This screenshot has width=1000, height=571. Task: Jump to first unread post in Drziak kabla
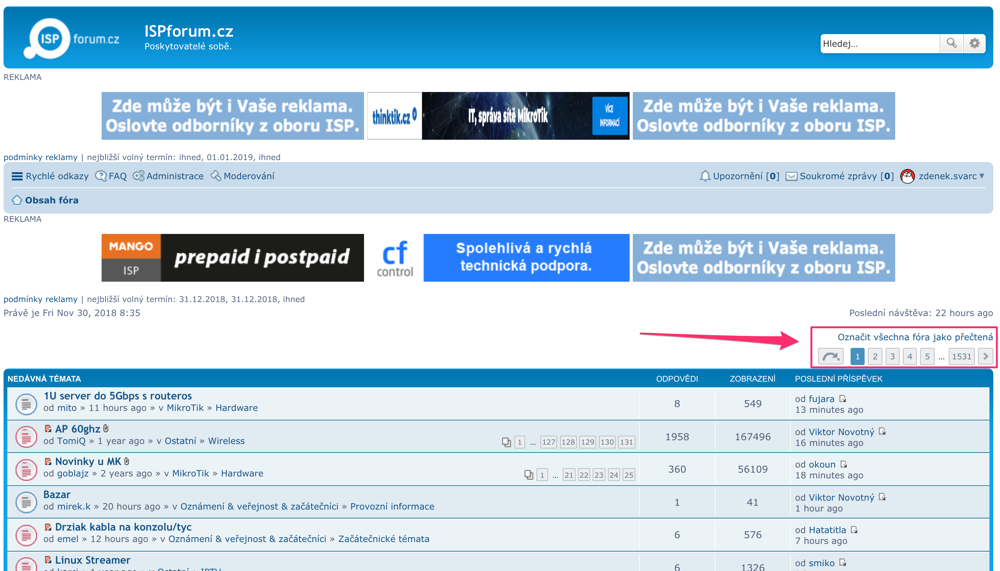coord(48,527)
